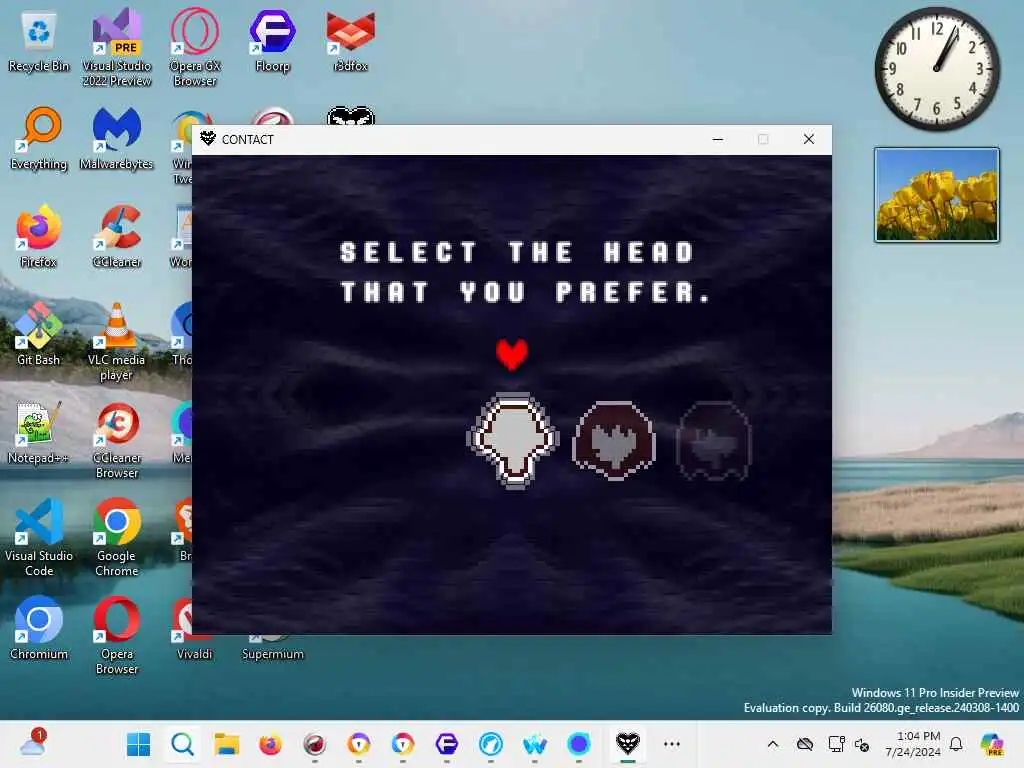Launch Chromium desktop shortcut

pyautogui.click(x=39, y=628)
